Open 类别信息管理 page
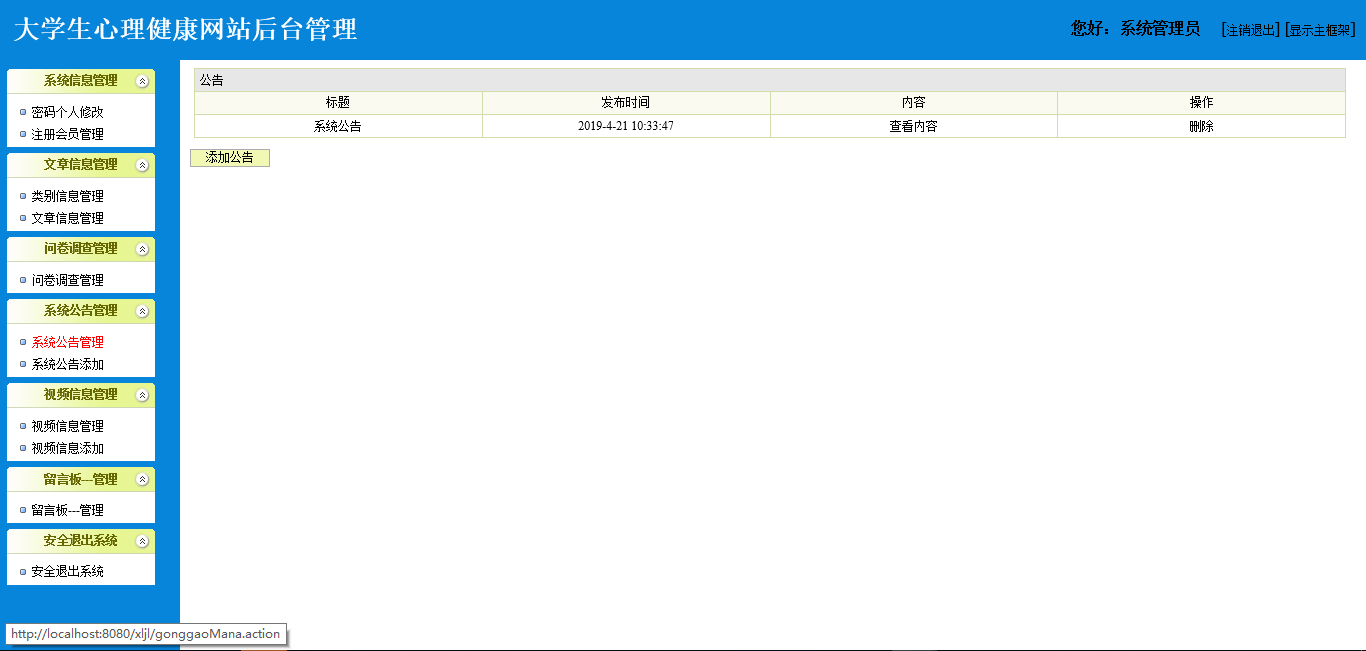1366x651 pixels. (67, 196)
